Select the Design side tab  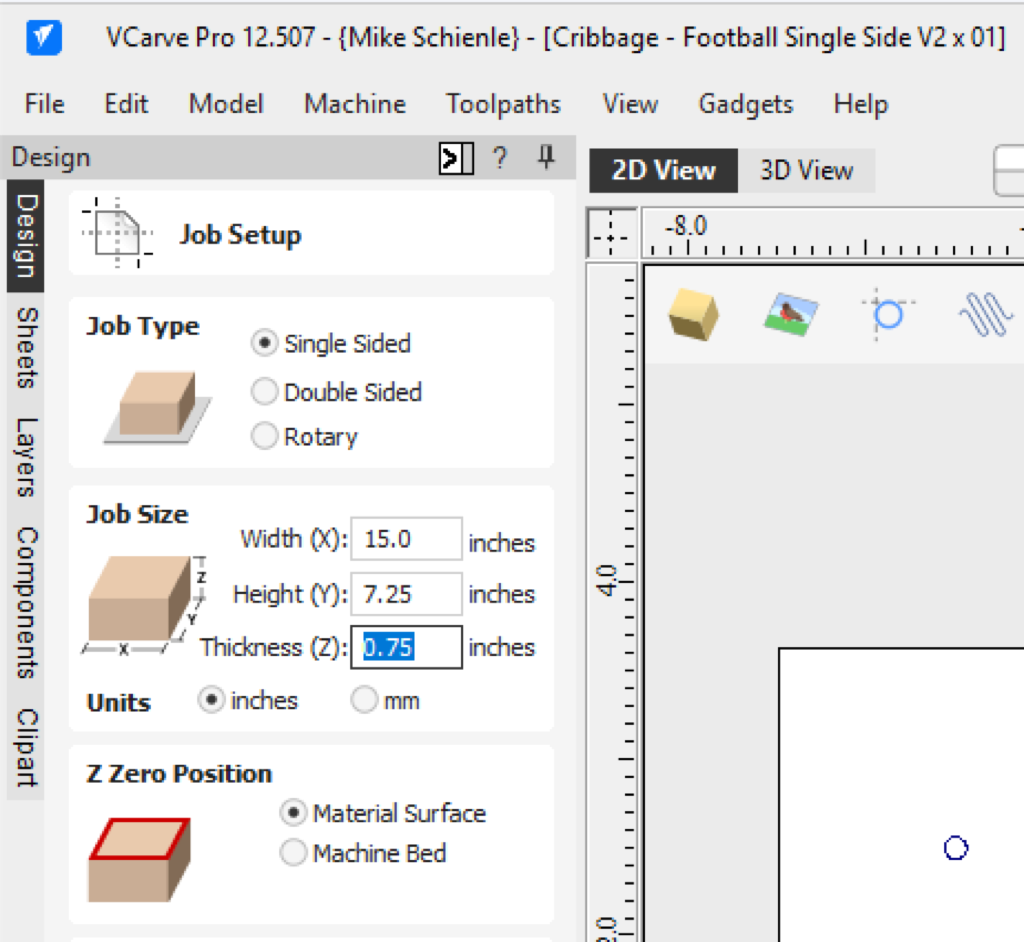[x=25, y=236]
